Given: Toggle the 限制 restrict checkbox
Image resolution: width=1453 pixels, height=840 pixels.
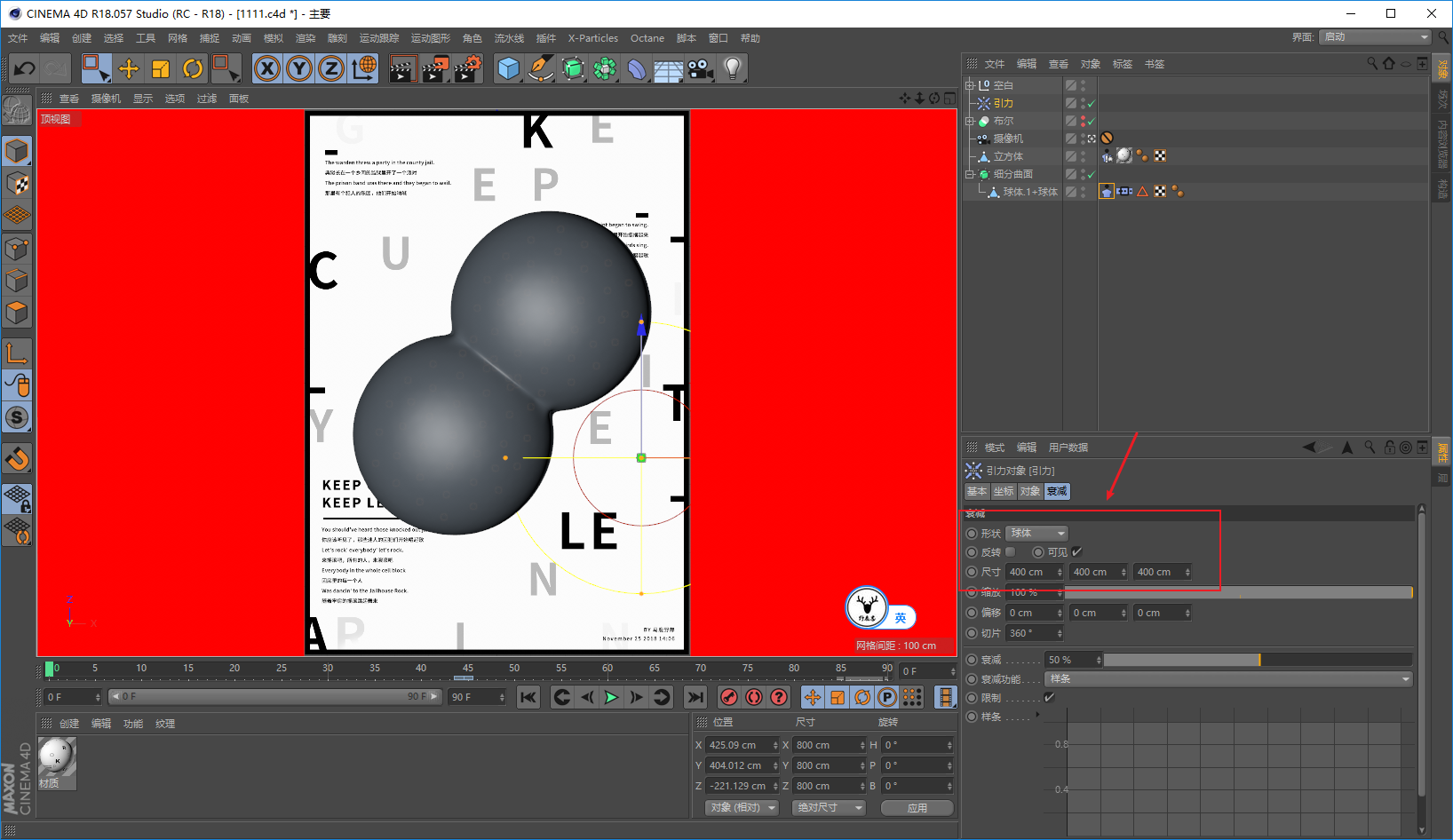Looking at the screenshot, I should [1049, 698].
